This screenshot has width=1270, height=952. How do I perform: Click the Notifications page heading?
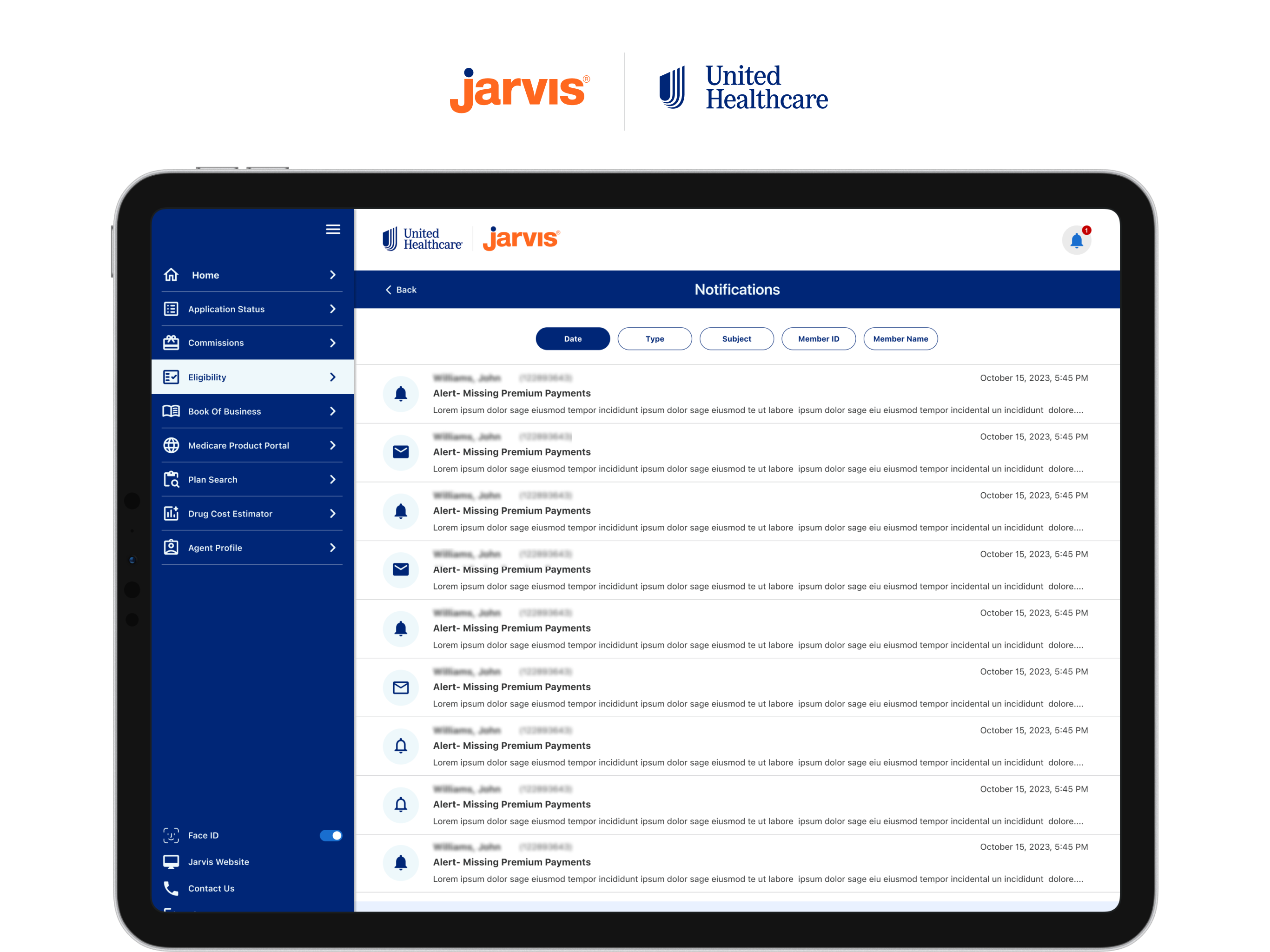point(737,290)
